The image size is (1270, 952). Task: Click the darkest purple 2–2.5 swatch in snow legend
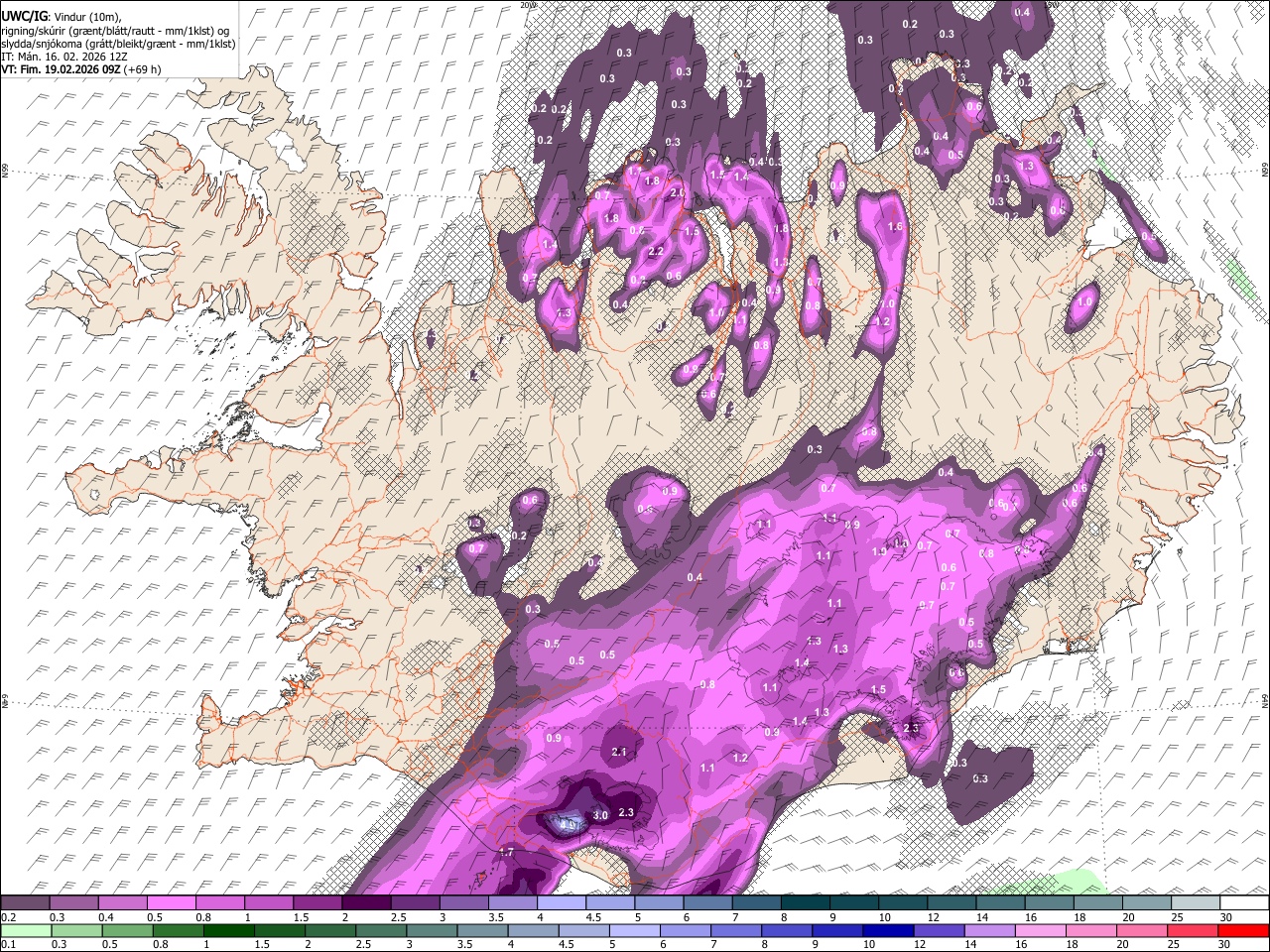click(366, 903)
